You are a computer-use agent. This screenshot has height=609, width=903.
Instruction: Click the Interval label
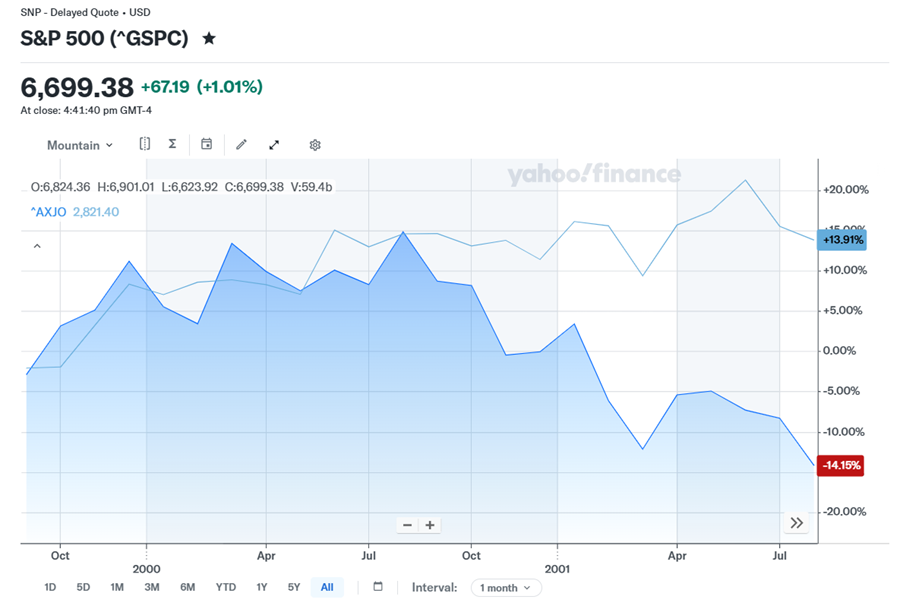(434, 588)
